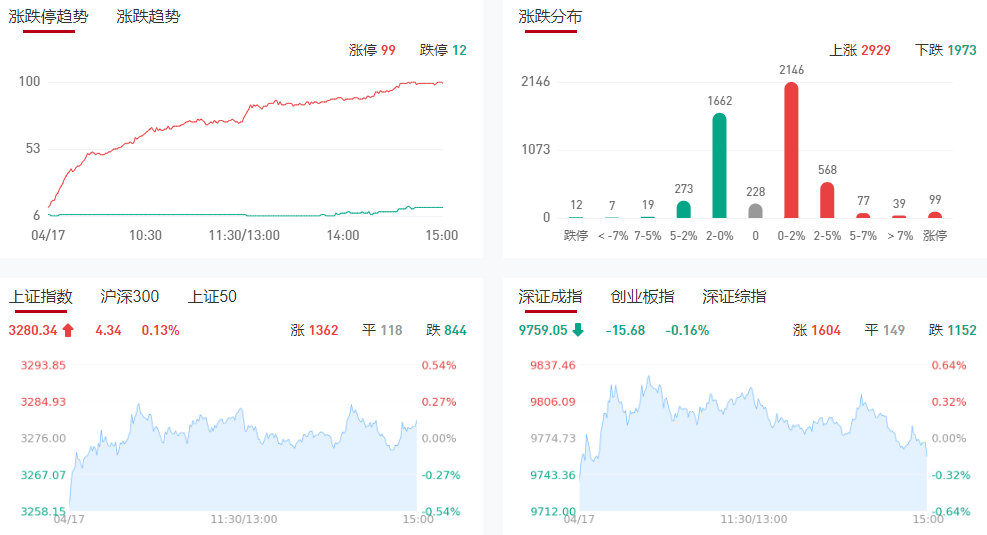Click the 涨停 99 legend label
The width and height of the screenshot is (987, 535).
tap(372, 50)
